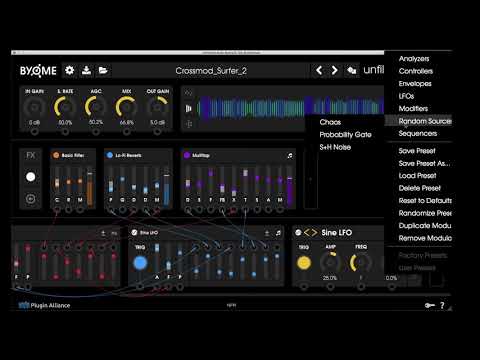The image size is (480, 360).
Task: Click the randomize dice icon
Action: click(352, 70)
